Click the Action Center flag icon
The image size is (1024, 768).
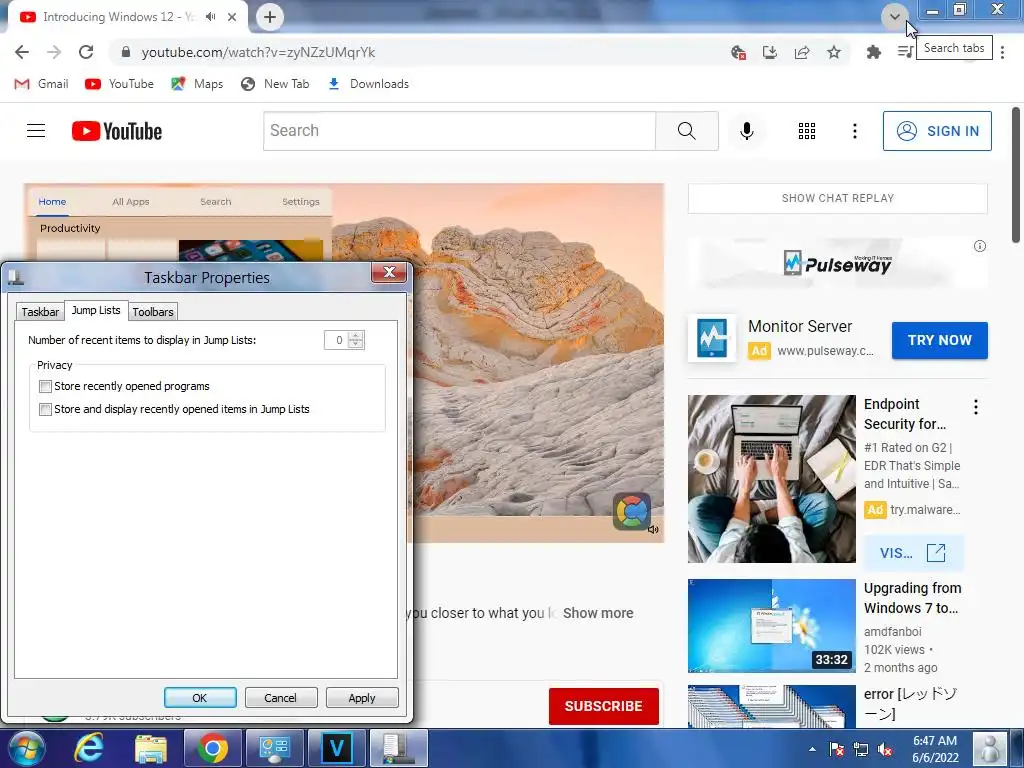pyautogui.click(x=837, y=750)
